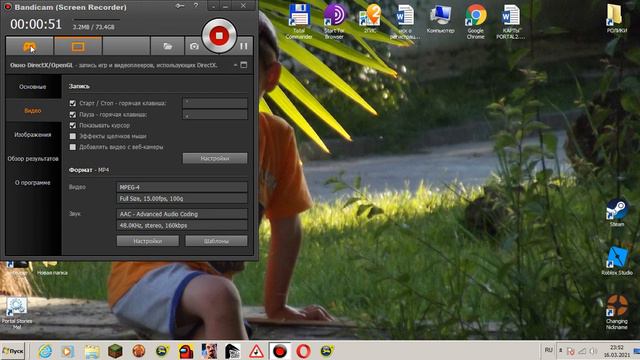Pause the Bandicam recording
The width and height of the screenshot is (640, 360).
244,46
